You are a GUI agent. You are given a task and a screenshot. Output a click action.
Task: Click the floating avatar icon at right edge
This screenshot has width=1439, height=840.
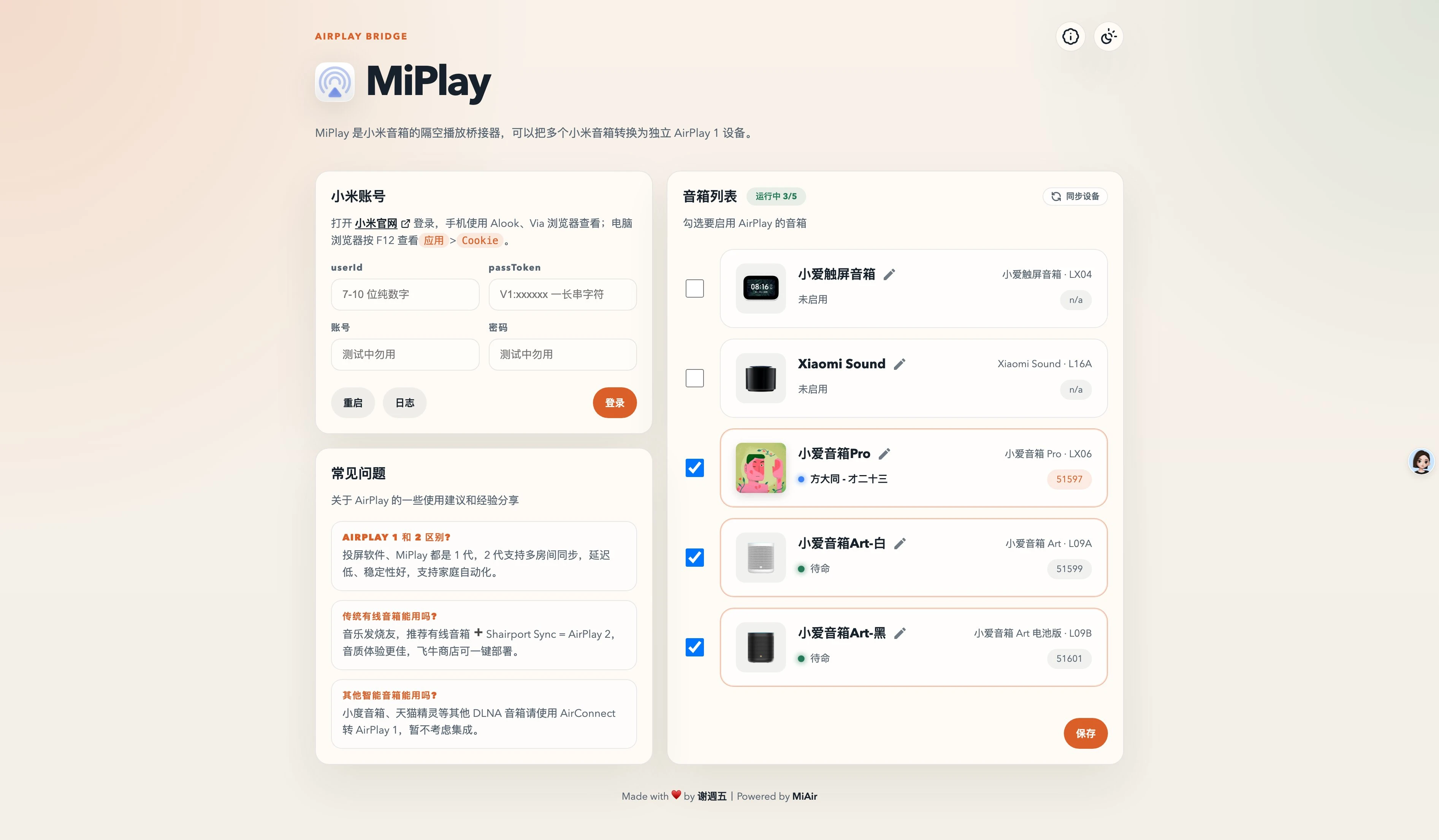[x=1421, y=461]
